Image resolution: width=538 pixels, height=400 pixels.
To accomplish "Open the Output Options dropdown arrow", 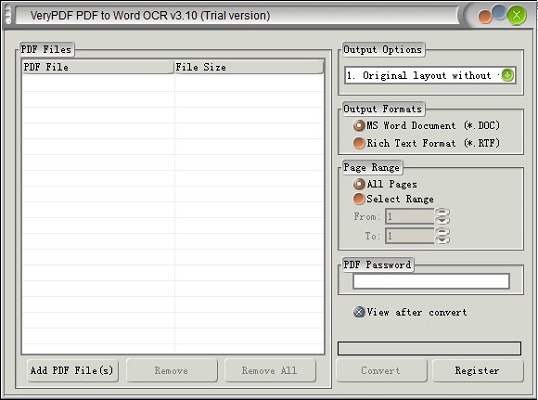I will [x=507, y=75].
